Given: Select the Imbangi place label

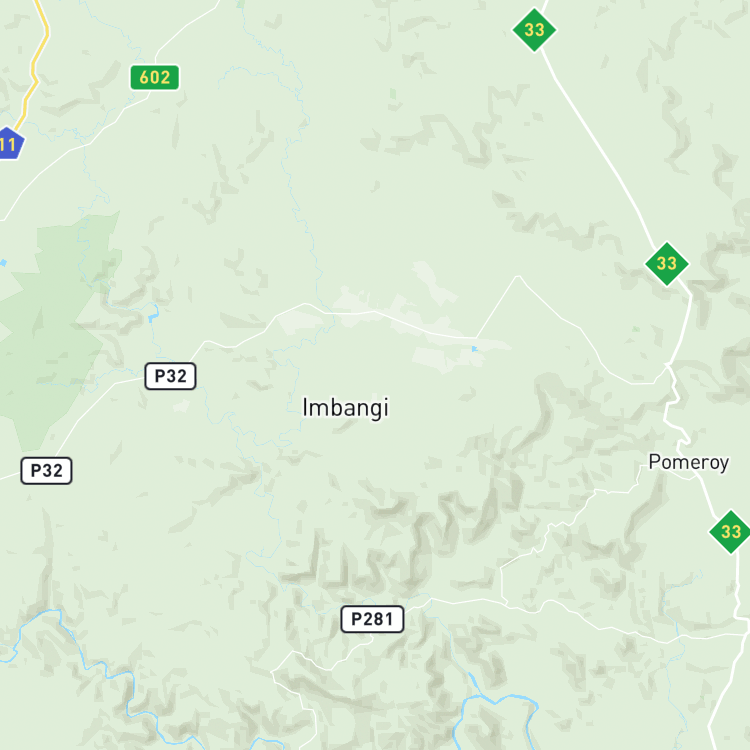Looking at the screenshot, I should 345,408.
